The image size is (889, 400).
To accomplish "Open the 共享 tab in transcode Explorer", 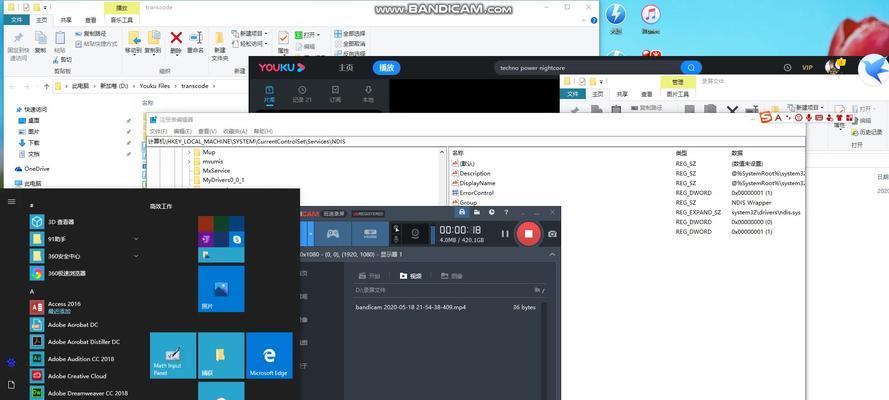I will point(66,20).
